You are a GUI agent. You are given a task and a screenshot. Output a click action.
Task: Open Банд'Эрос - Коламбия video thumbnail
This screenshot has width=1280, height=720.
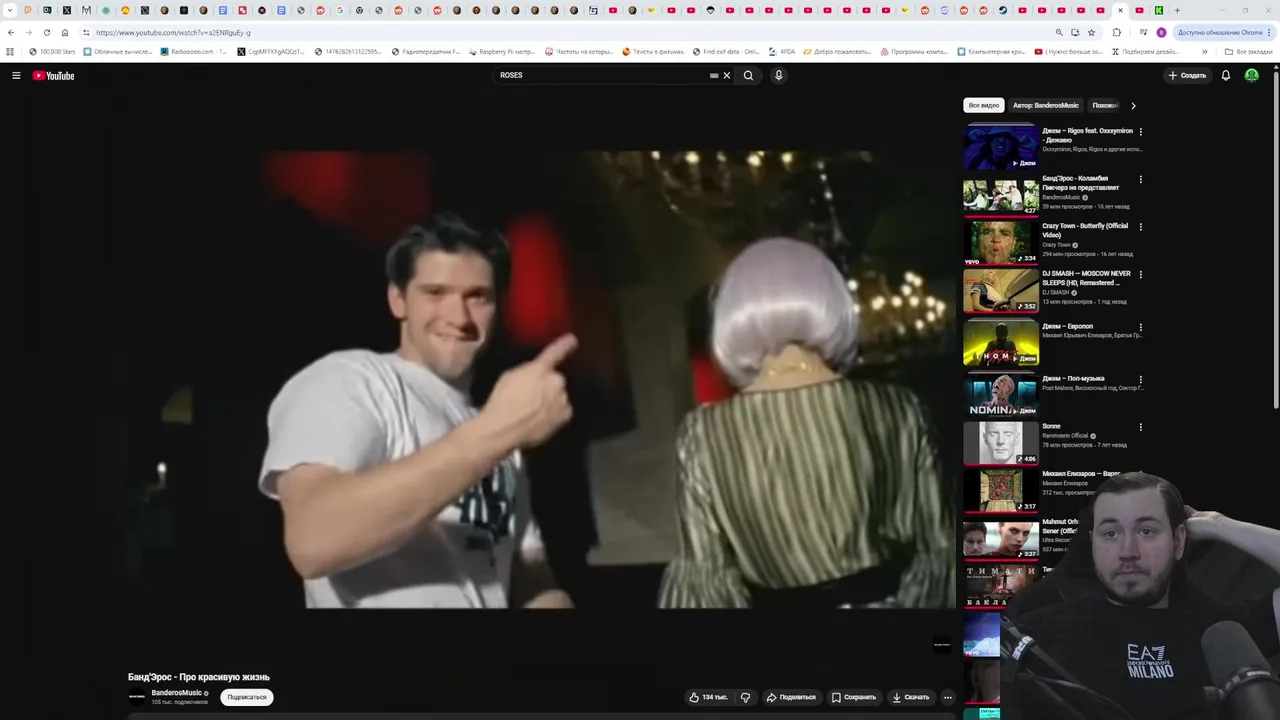[x=1001, y=195]
